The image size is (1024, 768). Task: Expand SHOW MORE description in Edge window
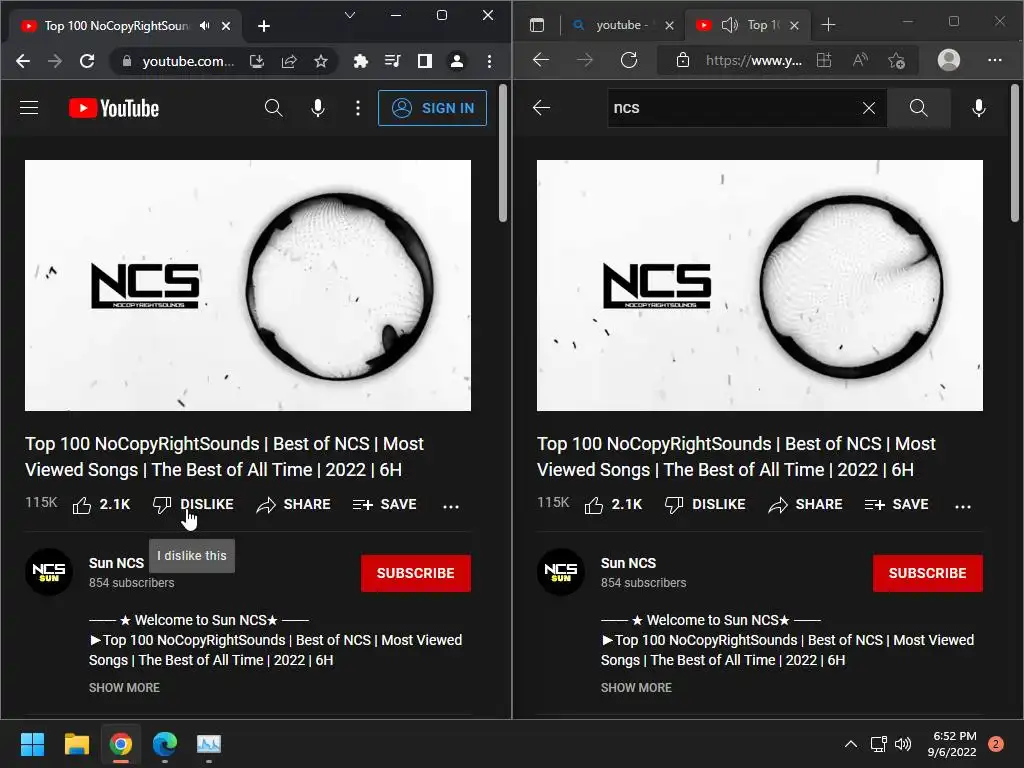636,688
